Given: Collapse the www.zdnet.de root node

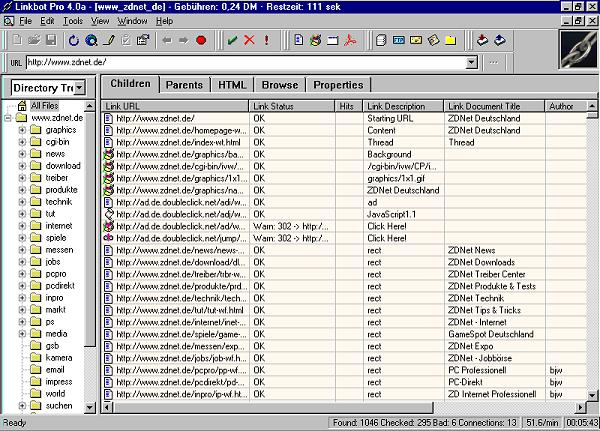Looking at the screenshot, I should pos(8,118).
